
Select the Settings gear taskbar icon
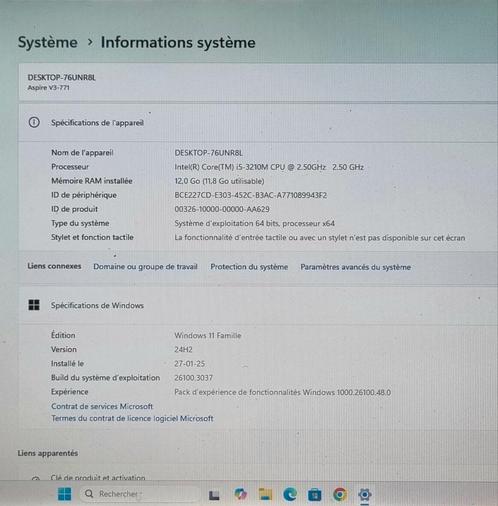click(365, 494)
